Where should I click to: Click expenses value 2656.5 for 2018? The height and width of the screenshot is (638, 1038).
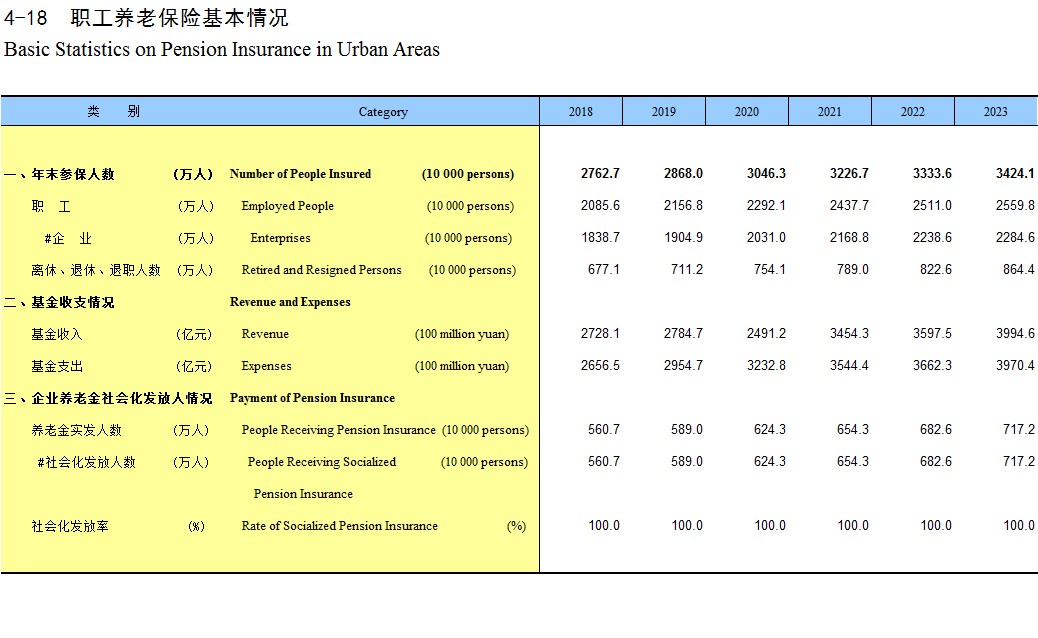point(600,365)
